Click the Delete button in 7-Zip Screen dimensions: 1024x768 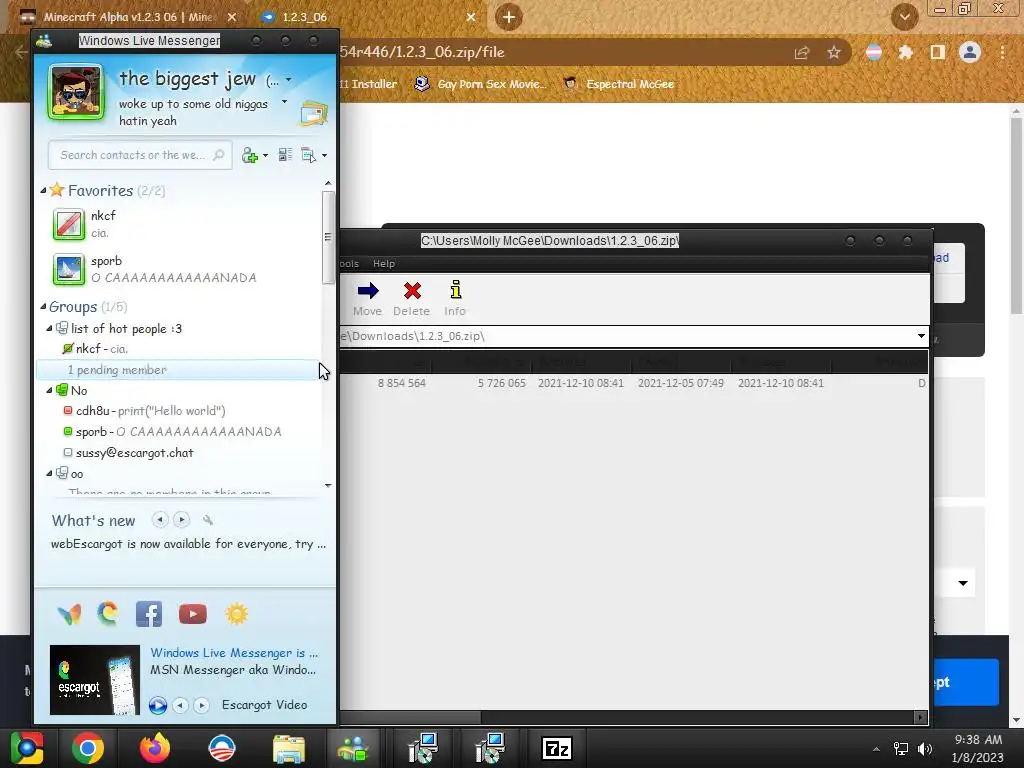[411, 299]
